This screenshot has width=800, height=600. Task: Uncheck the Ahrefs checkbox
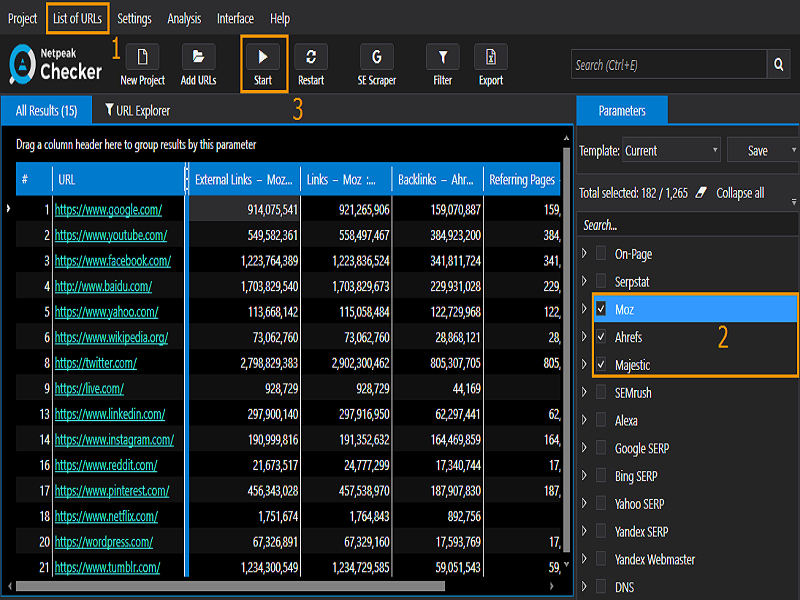tap(601, 337)
